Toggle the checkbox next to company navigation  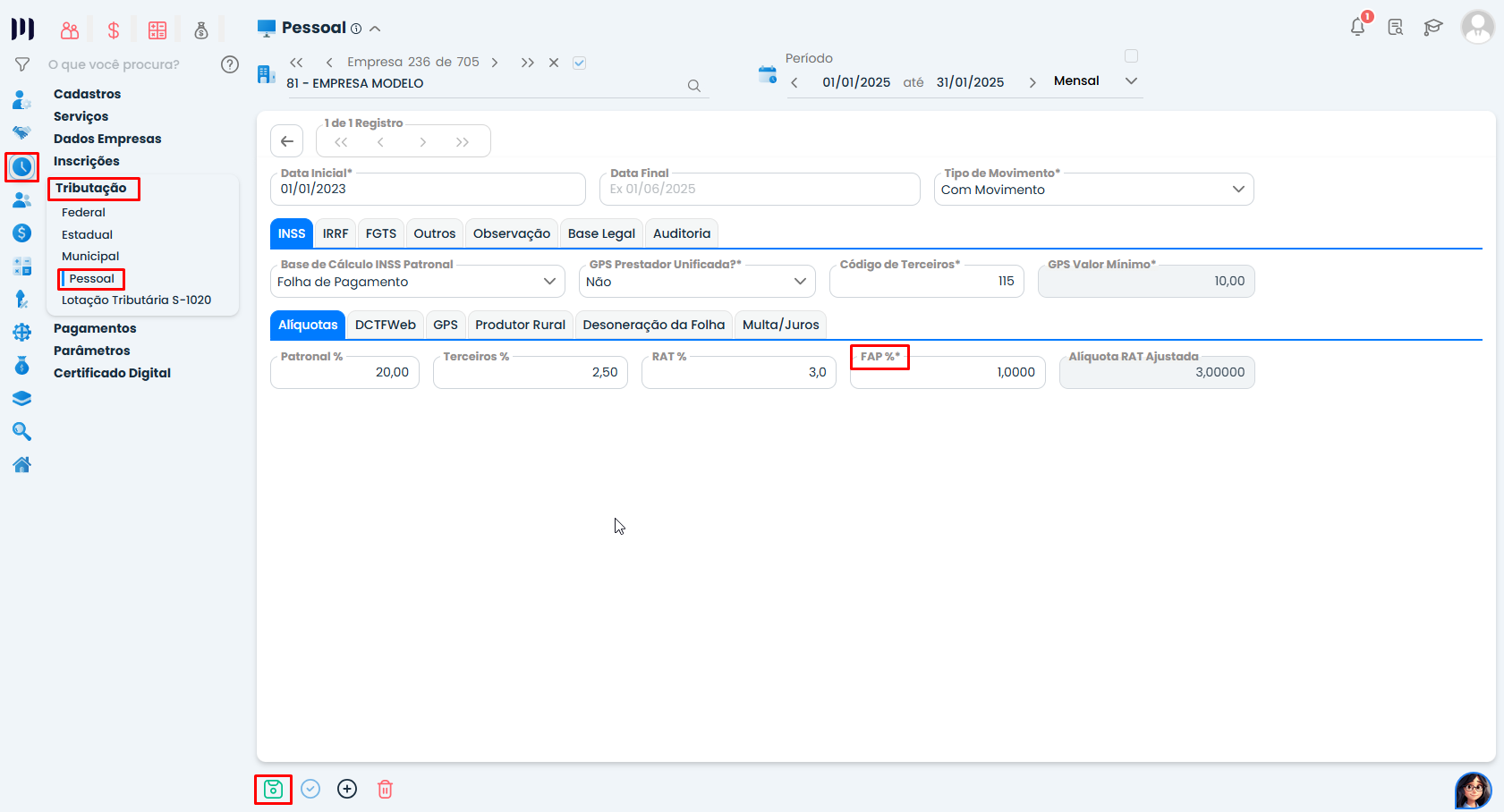pos(579,63)
